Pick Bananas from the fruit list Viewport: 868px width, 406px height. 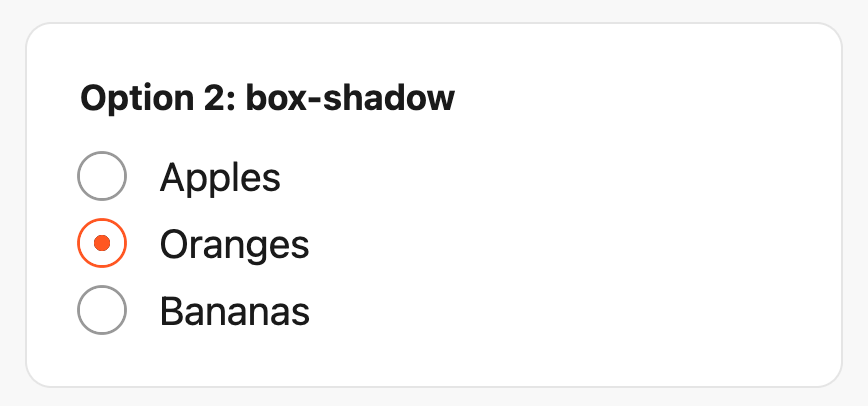click(101, 310)
